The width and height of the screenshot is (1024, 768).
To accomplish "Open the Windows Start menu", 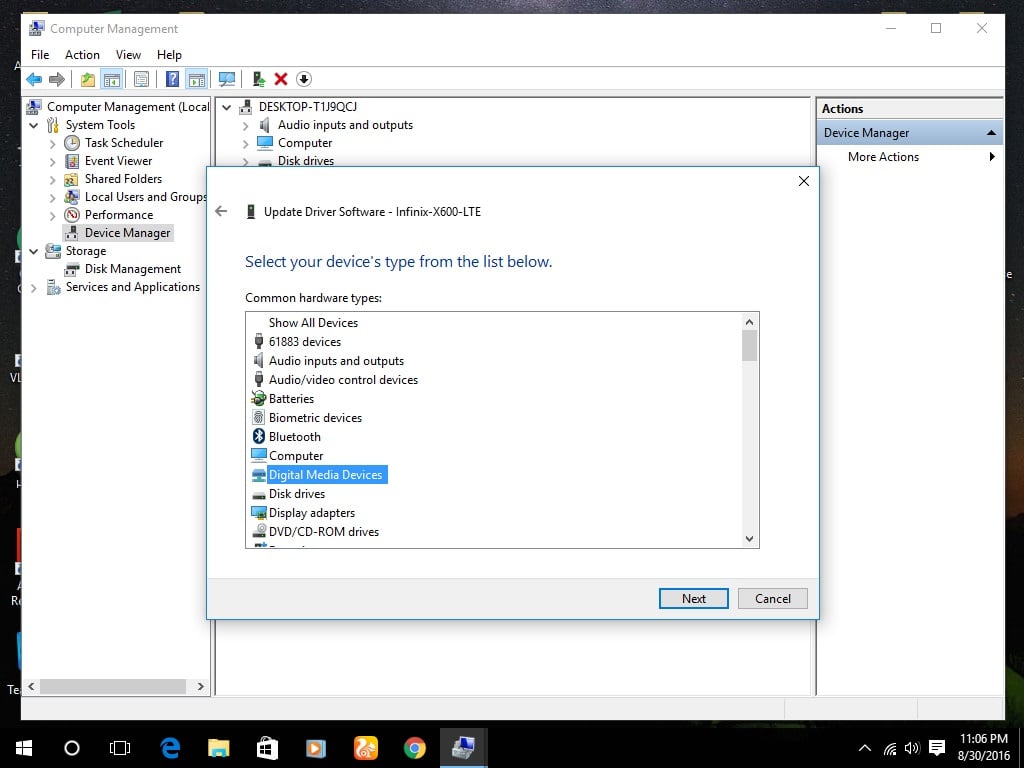I will click(x=24, y=748).
